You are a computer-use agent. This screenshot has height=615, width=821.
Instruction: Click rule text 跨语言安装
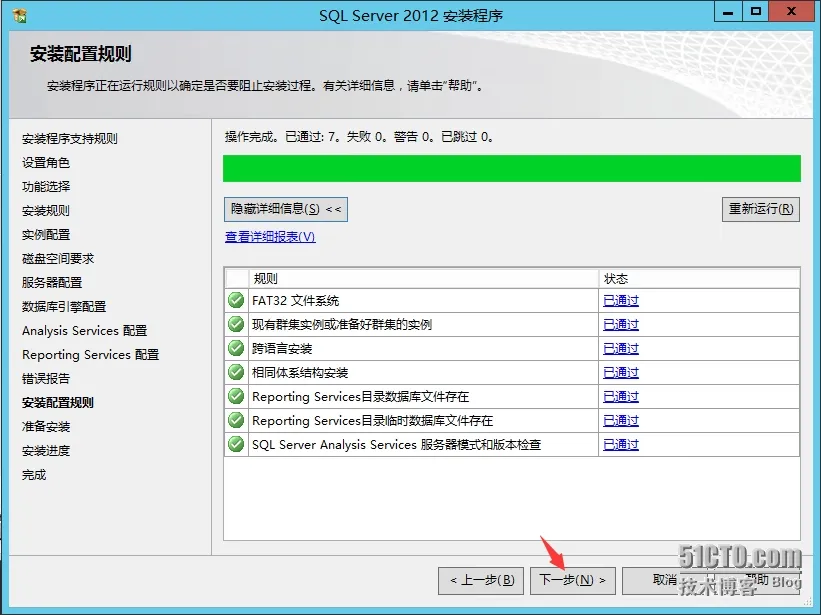click(282, 349)
